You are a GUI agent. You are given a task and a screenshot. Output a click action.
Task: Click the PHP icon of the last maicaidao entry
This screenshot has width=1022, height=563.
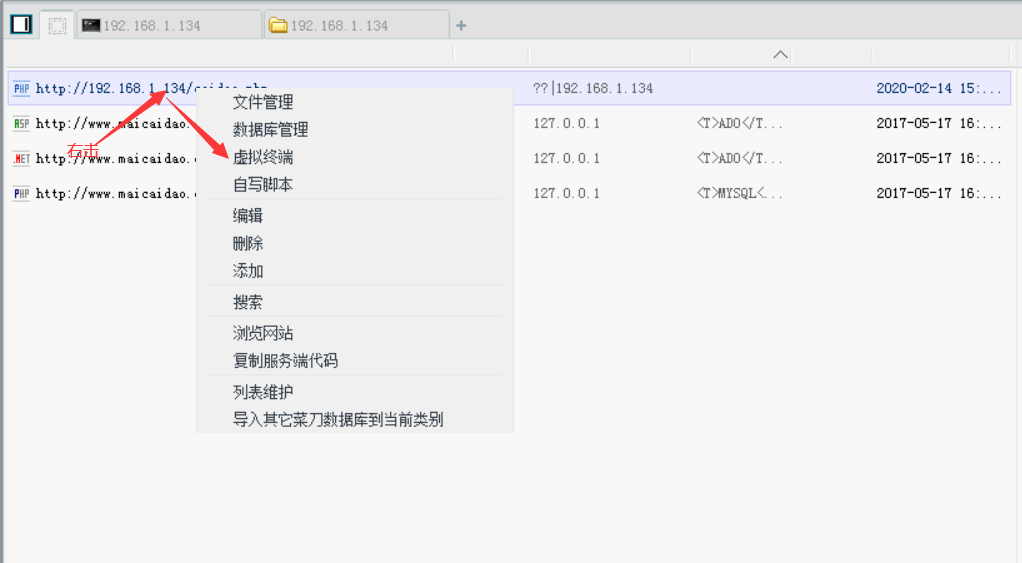(21, 193)
